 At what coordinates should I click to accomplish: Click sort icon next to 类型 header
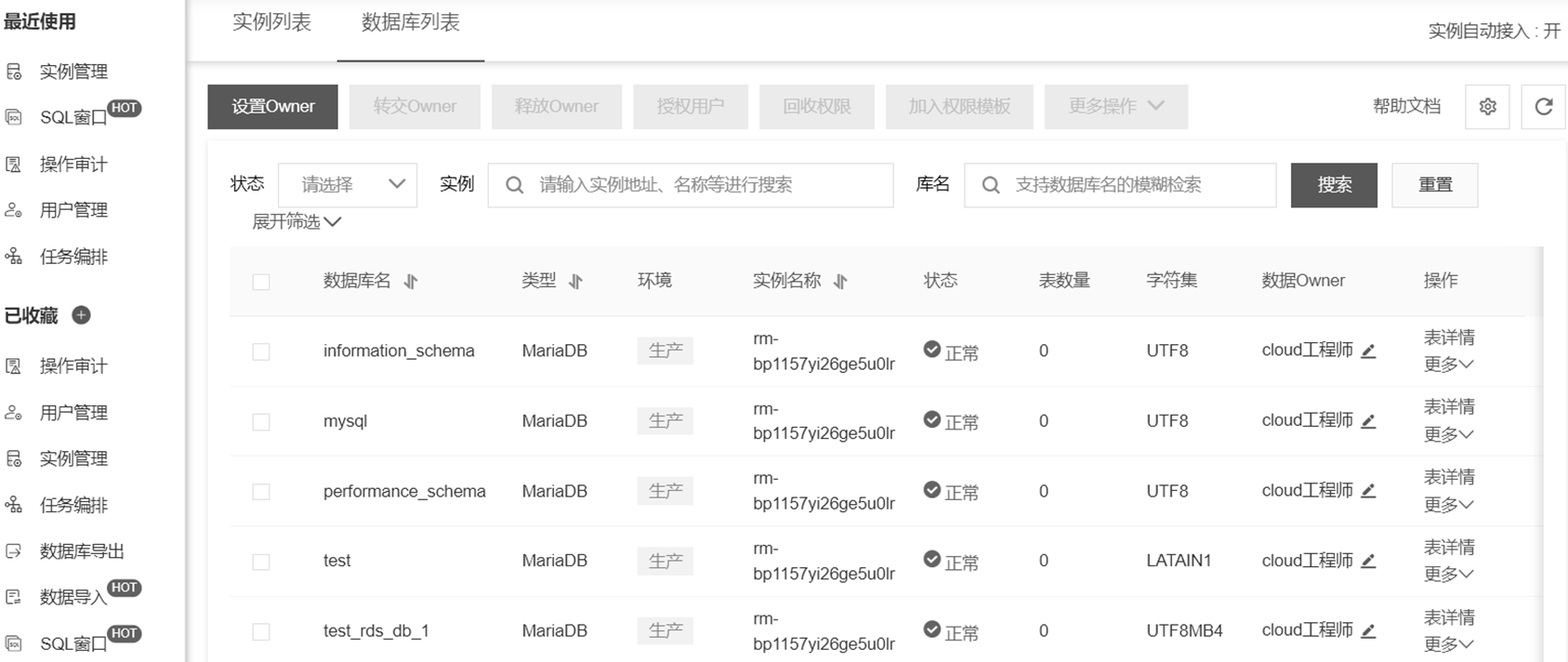pos(575,282)
